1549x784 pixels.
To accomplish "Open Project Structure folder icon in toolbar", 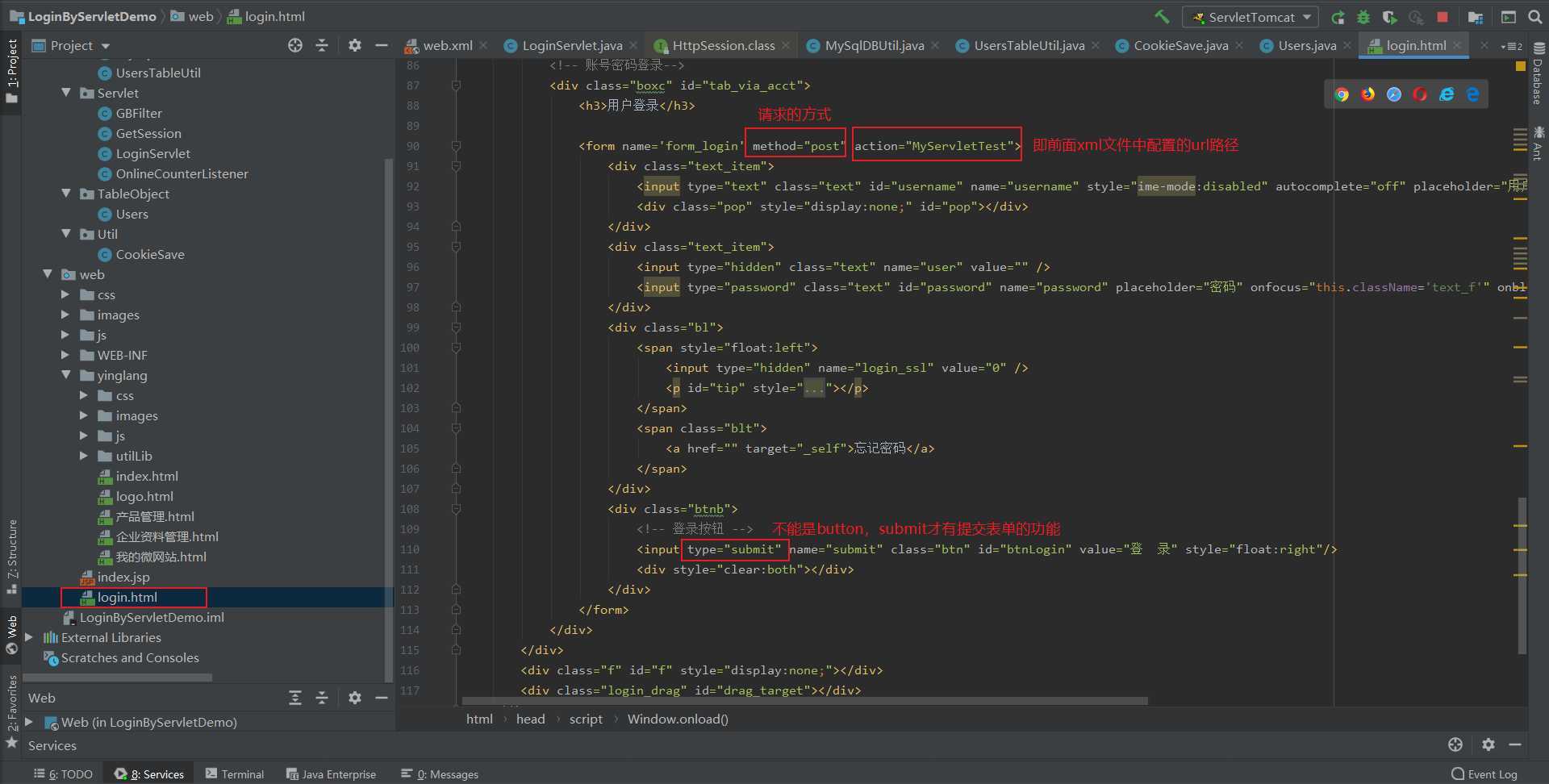I will coord(1476,17).
